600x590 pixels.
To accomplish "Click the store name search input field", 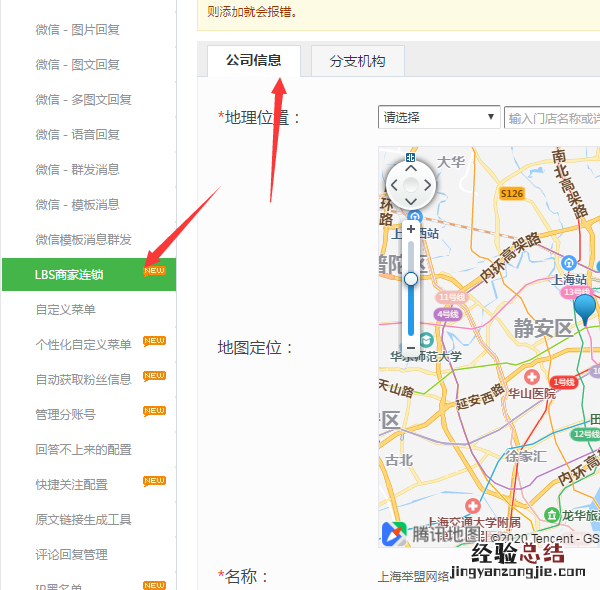I will point(552,118).
